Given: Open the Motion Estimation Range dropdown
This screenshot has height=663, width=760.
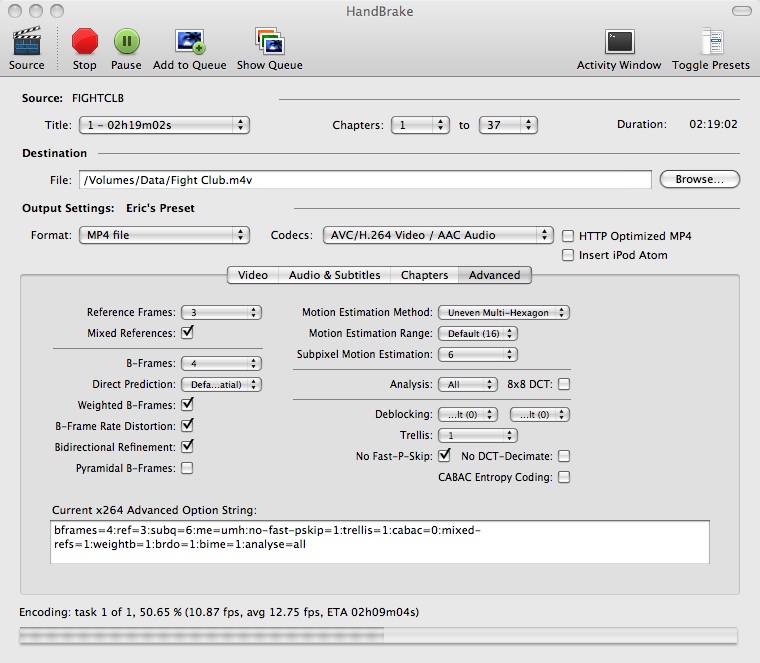Looking at the screenshot, I should 478,333.
